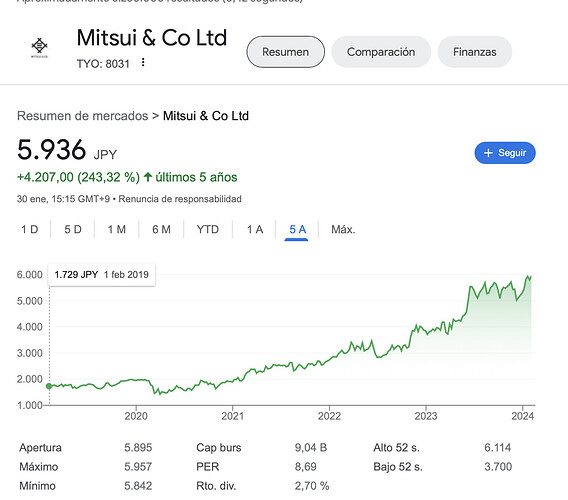Click the +4.207,00 (243,32 %) change text
568x500 pixels.
(x=78, y=177)
